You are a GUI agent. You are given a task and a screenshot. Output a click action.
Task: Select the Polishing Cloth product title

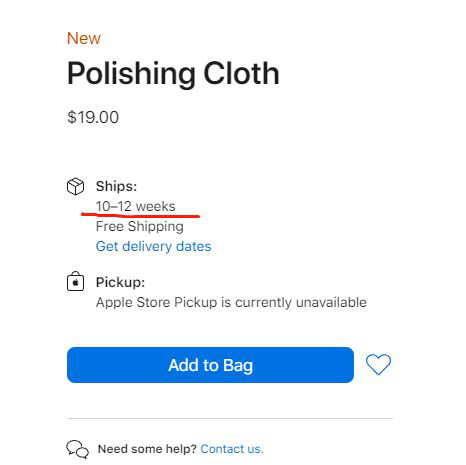coord(173,74)
